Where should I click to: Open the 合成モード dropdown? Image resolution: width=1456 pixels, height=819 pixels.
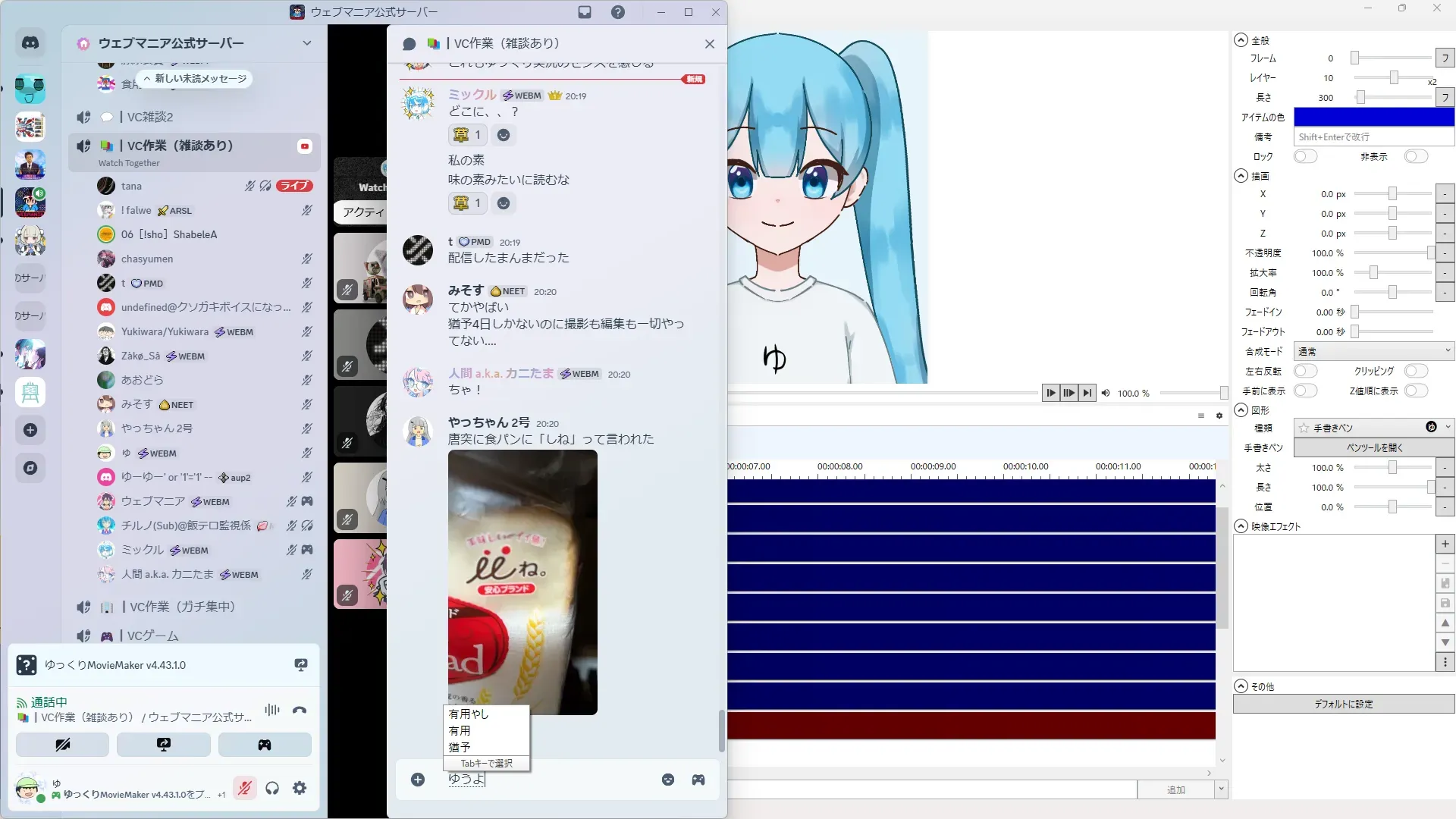coord(1373,351)
